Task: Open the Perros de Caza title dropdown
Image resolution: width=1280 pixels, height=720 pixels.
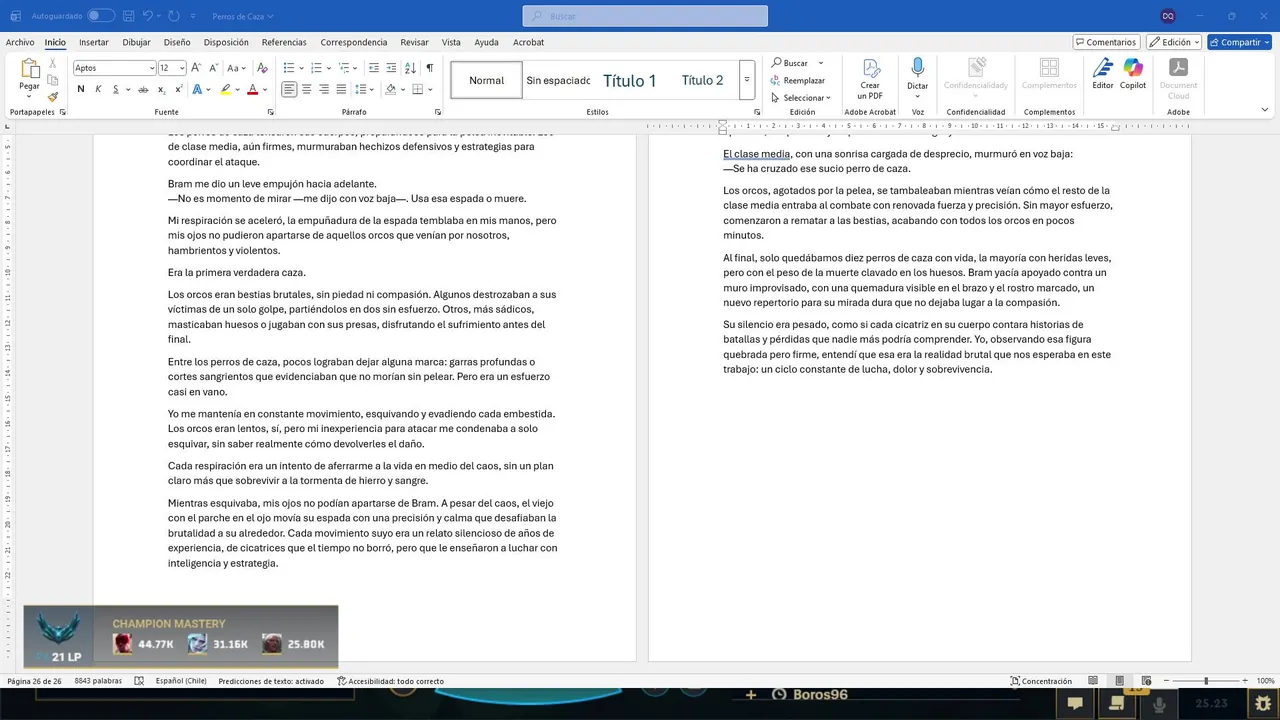Action: [x=243, y=16]
